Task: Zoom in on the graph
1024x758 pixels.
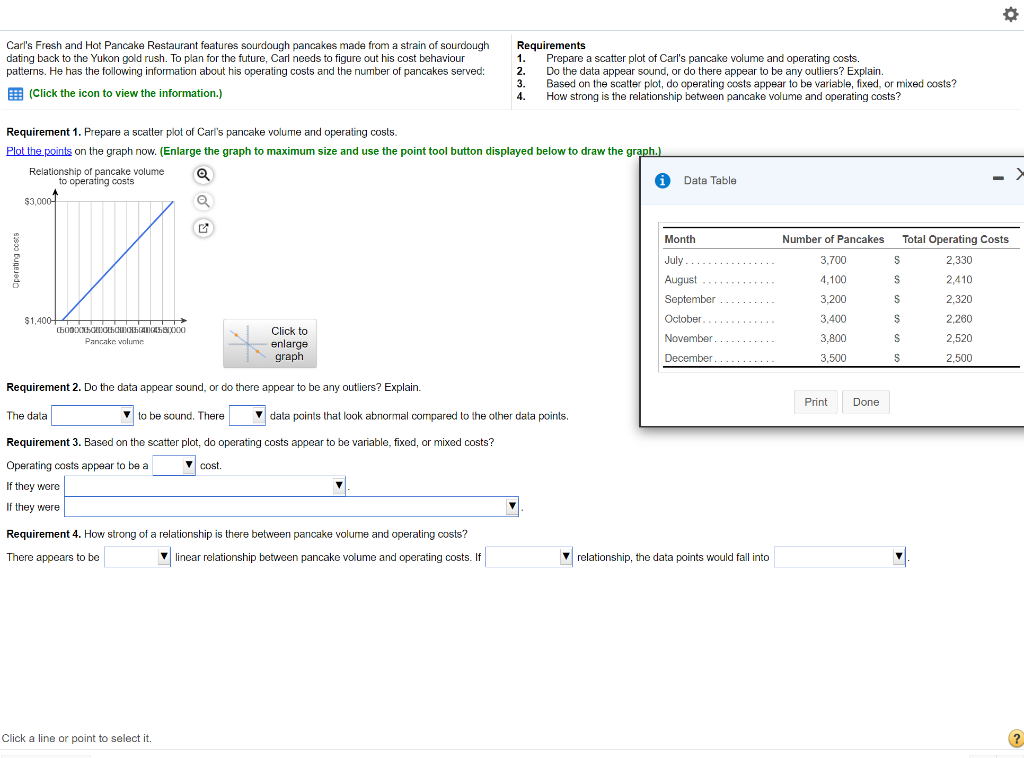Action: click(x=203, y=174)
